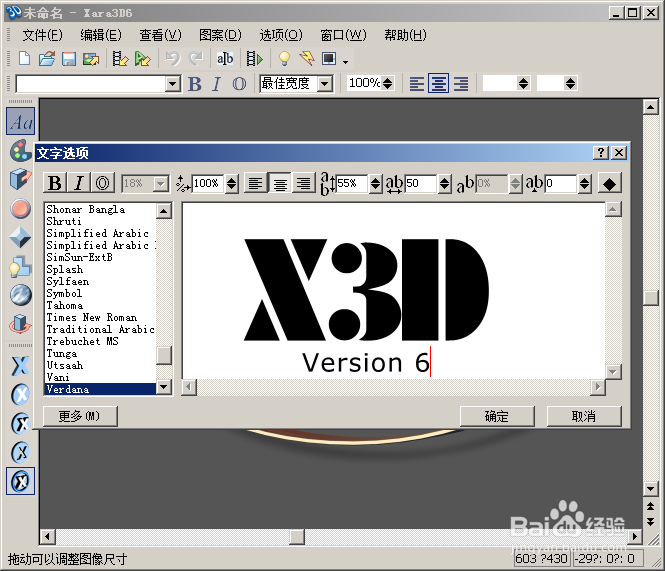Select Tahoma in the font list

pos(100,305)
